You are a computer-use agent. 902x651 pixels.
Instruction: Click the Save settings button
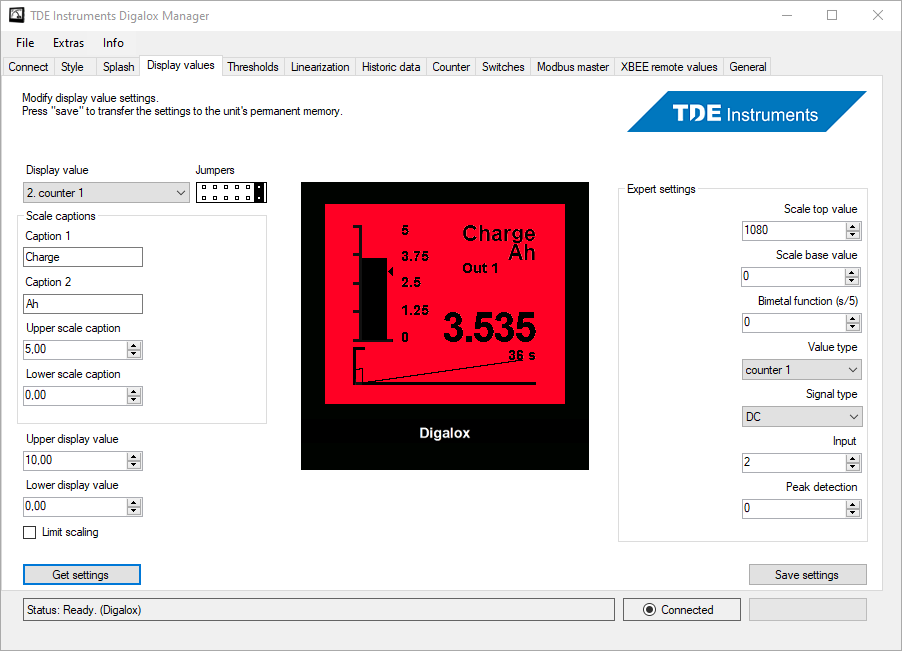tap(807, 575)
